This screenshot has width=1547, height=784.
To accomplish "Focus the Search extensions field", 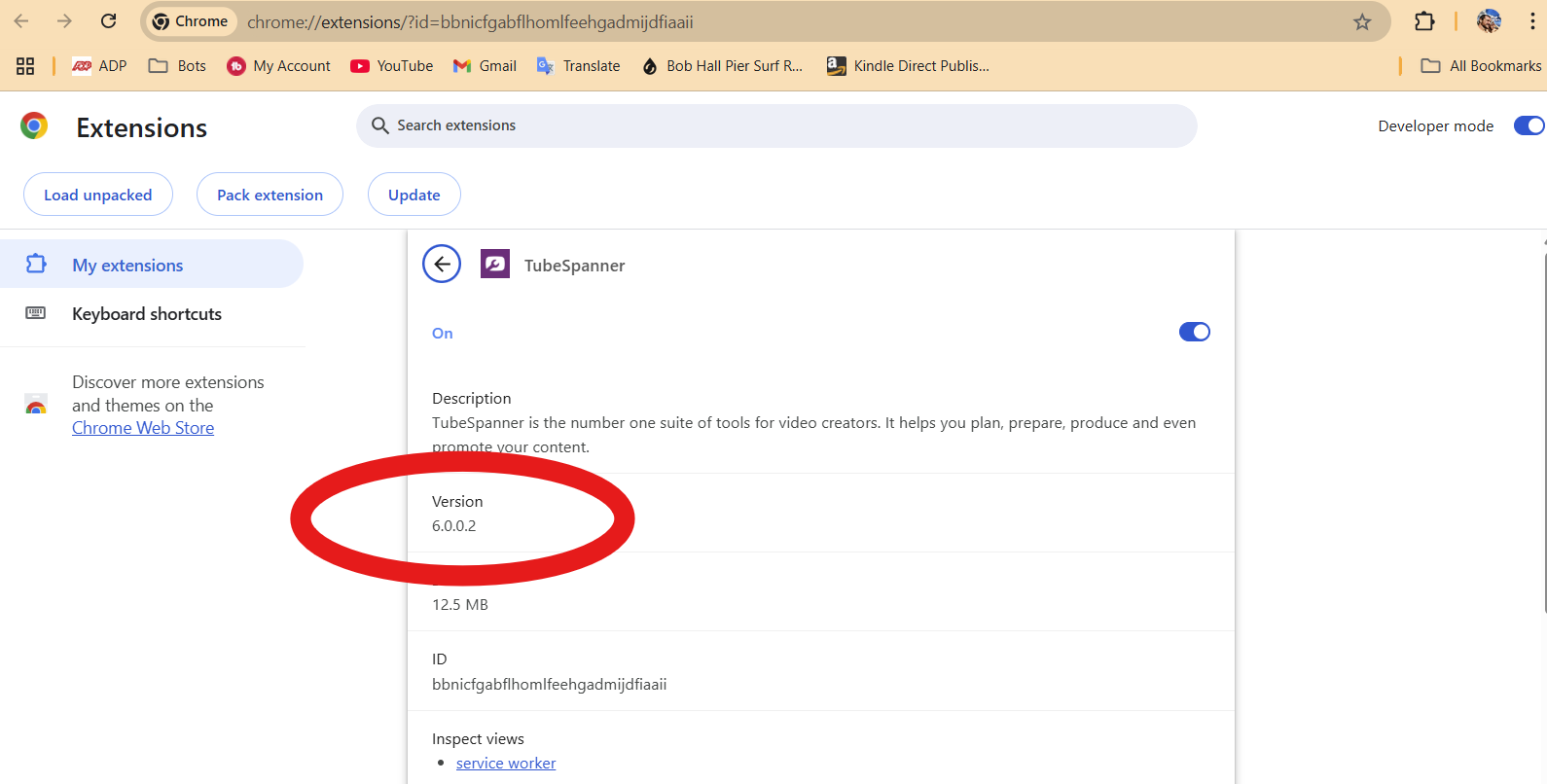I will (776, 125).
